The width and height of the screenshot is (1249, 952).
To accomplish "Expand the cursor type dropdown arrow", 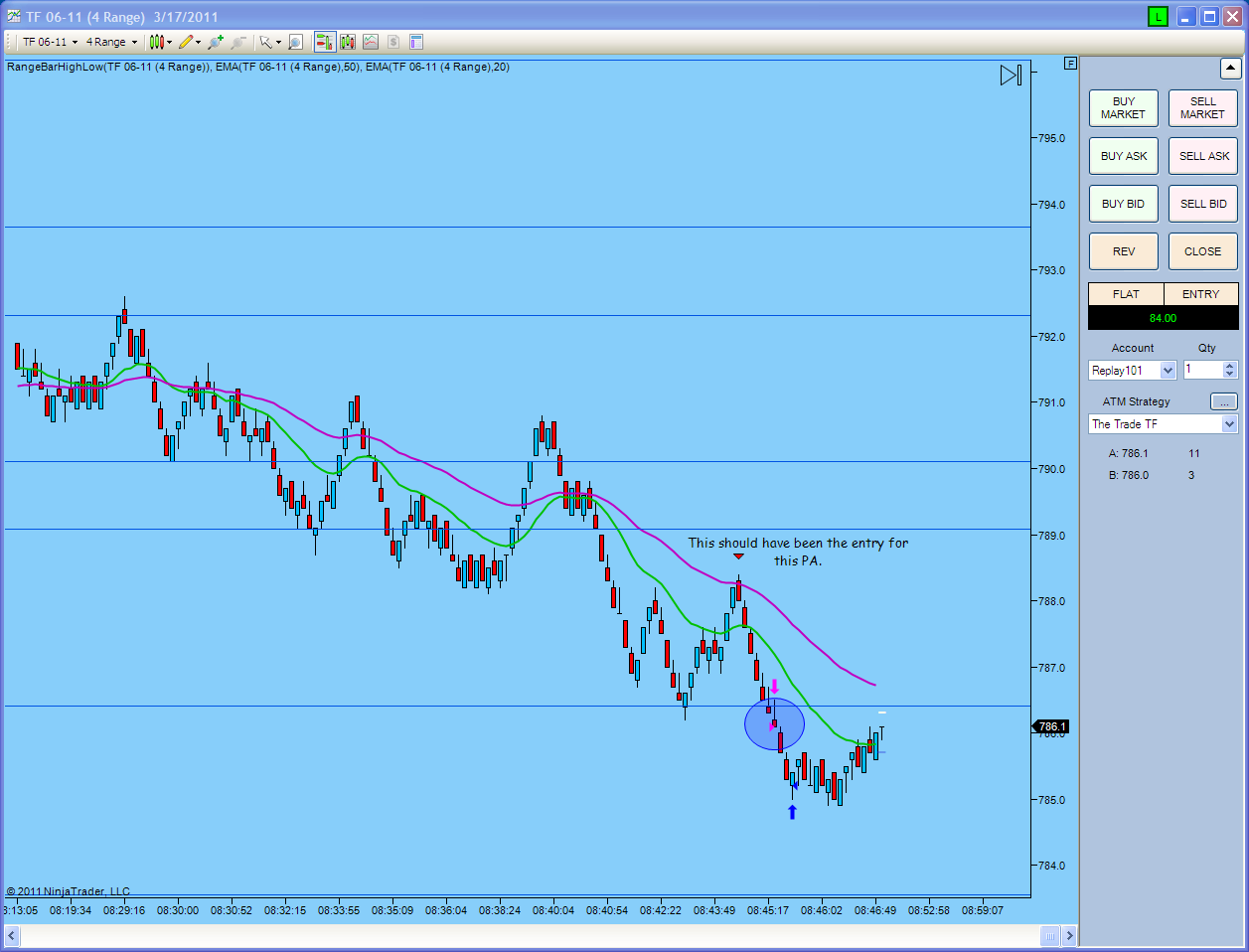I will tap(278, 42).
